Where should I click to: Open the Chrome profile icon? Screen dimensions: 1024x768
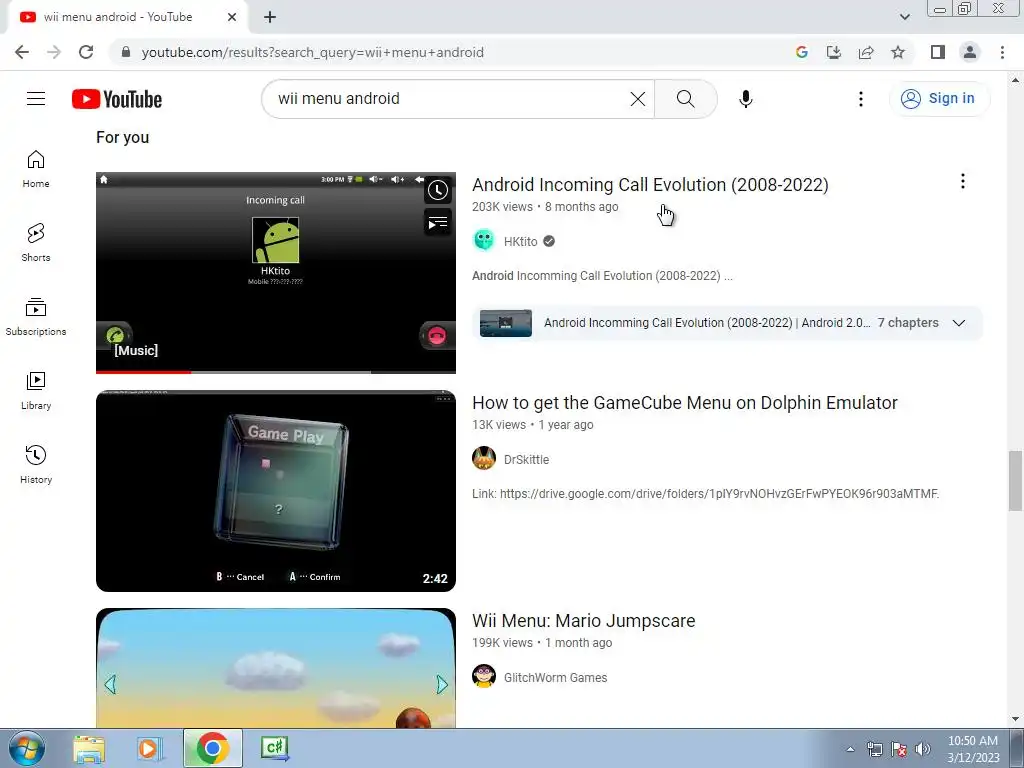click(x=970, y=52)
